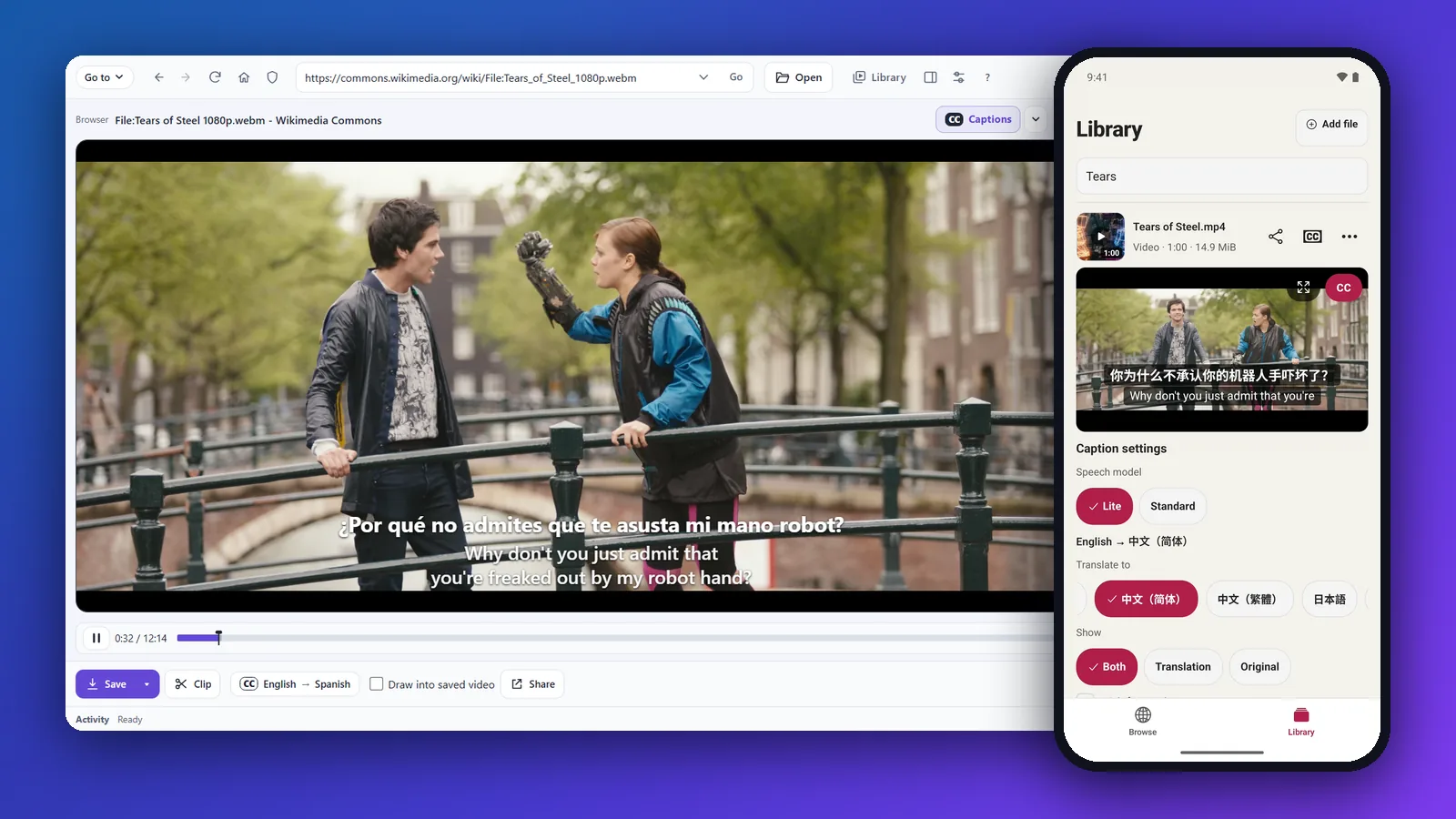Click the Wi-Fi status icon on phone
The image size is (1456, 819).
1341,77
